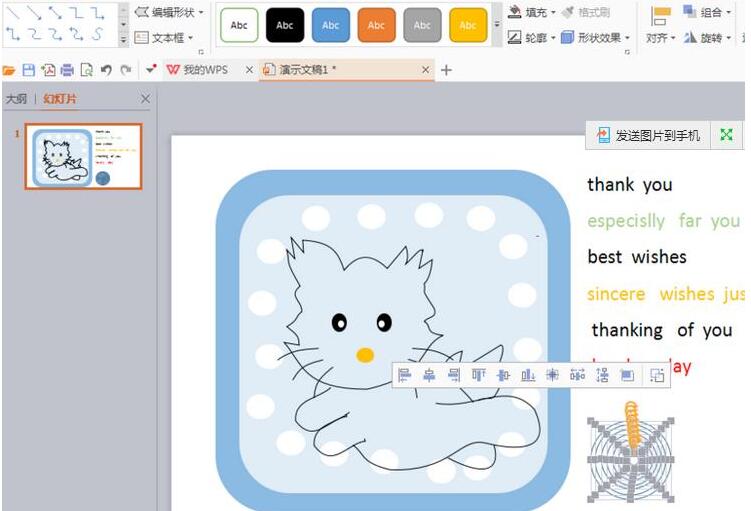The height and width of the screenshot is (511, 751).
Task: Select the plain elbow connector shape
Action: tap(76, 13)
